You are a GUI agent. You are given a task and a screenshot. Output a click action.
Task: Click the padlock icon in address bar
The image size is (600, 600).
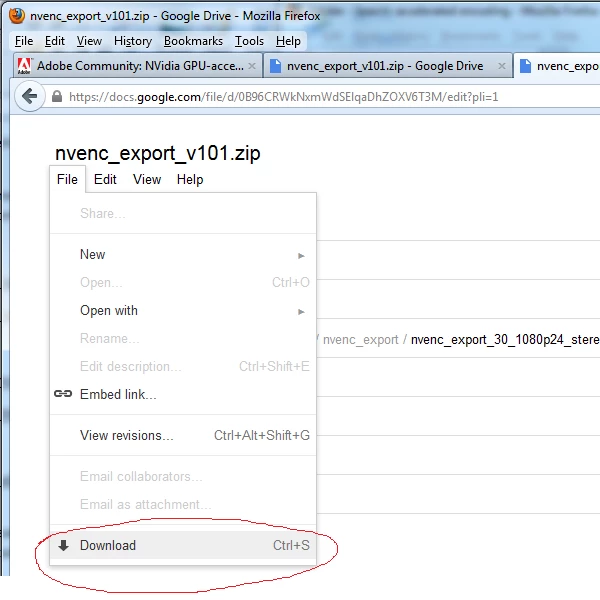[x=57, y=96]
